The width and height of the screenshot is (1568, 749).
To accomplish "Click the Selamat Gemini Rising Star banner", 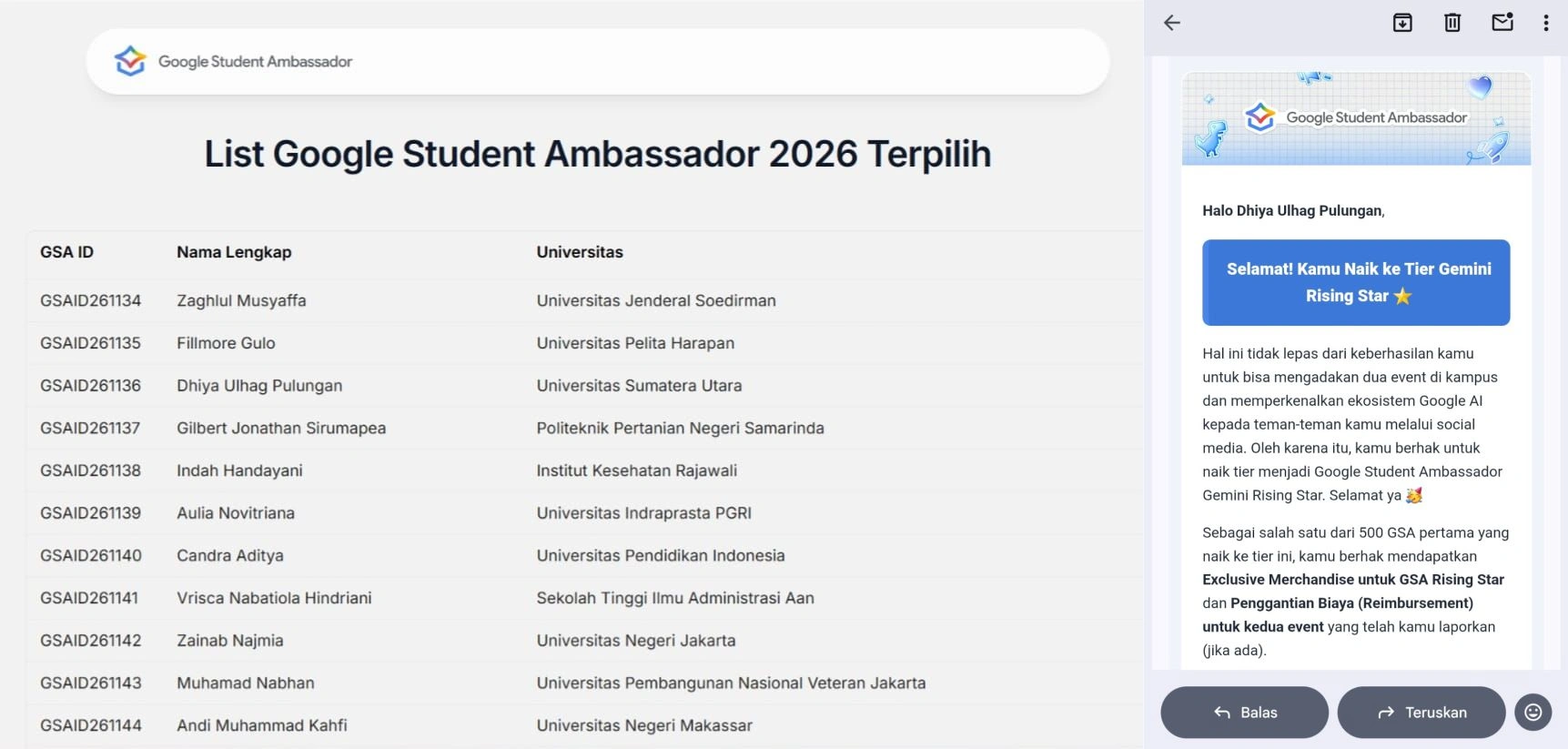I will coord(1356,282).
